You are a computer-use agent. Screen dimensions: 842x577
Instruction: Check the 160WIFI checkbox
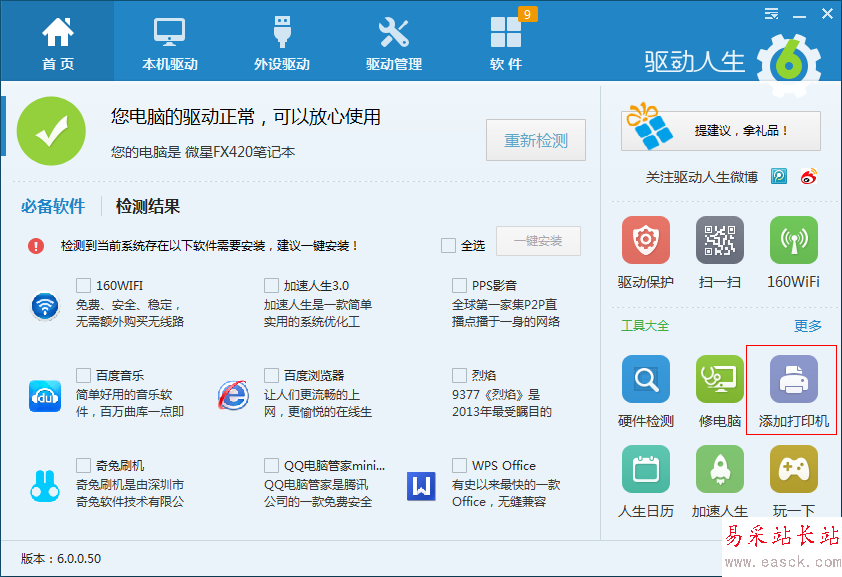tap(83, 285)
